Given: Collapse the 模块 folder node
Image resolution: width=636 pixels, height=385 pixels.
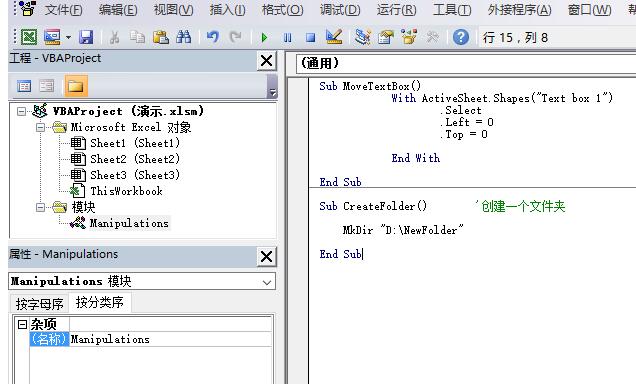Looking at the screenshot, I should coord(40,207).
